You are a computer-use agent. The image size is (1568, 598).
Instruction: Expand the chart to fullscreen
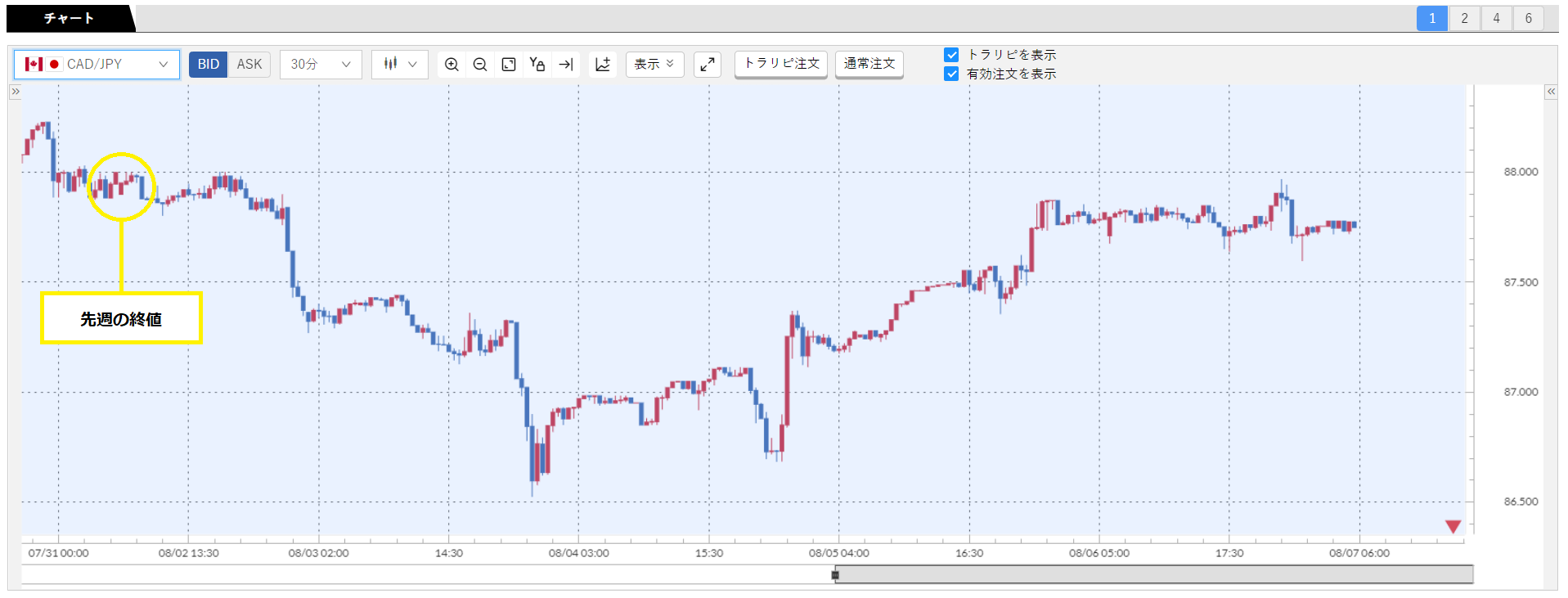click(x=708, y=64)
